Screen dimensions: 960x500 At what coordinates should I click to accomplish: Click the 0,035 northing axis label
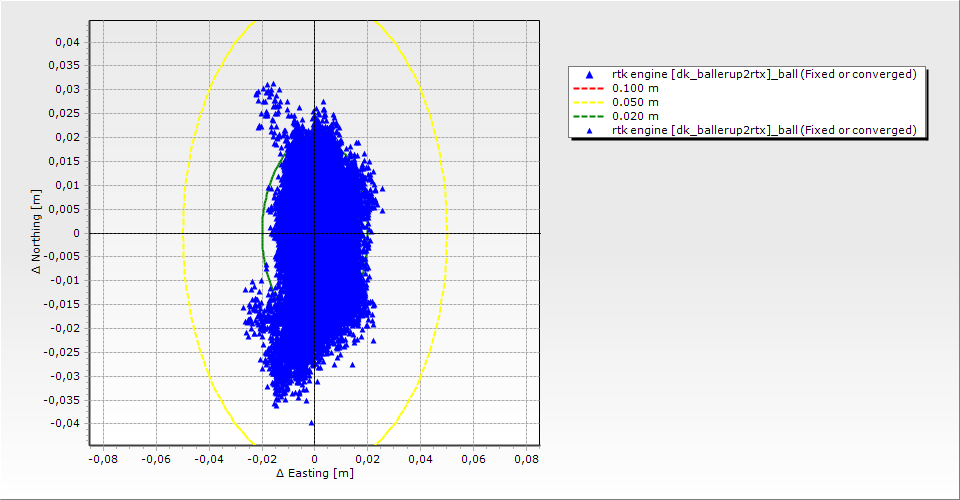[x=64, y=65]
